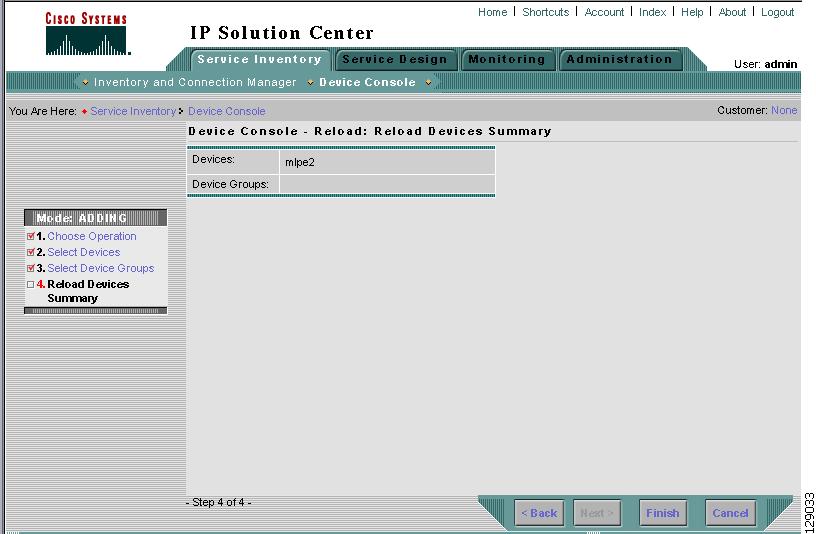Click the mlpe2 device value

point(300,162)
